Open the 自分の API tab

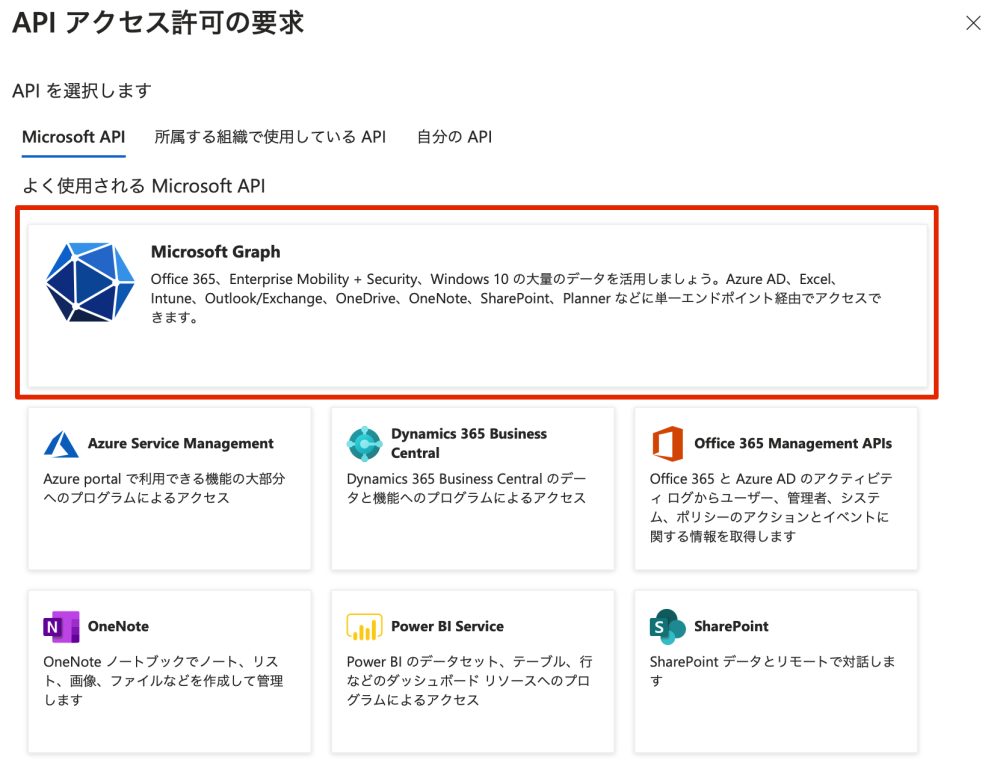click(x=453, y=137)
